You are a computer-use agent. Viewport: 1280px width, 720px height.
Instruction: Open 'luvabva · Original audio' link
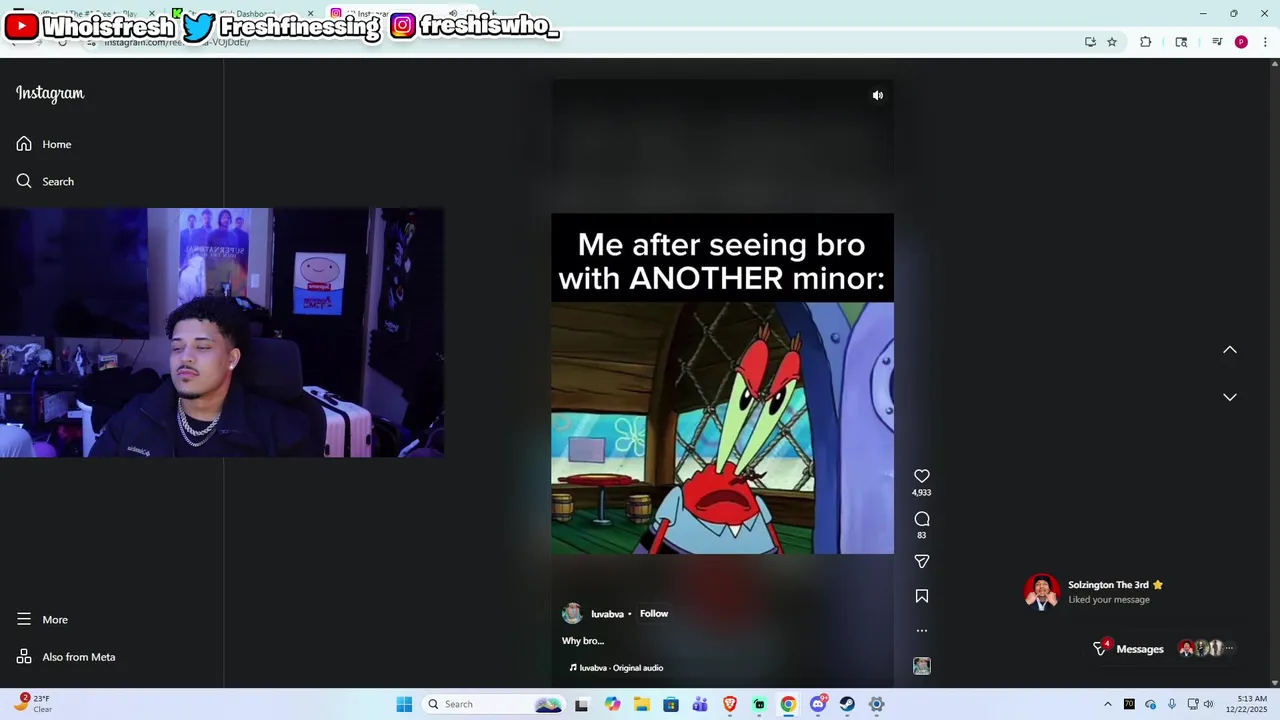pos(617,667)
